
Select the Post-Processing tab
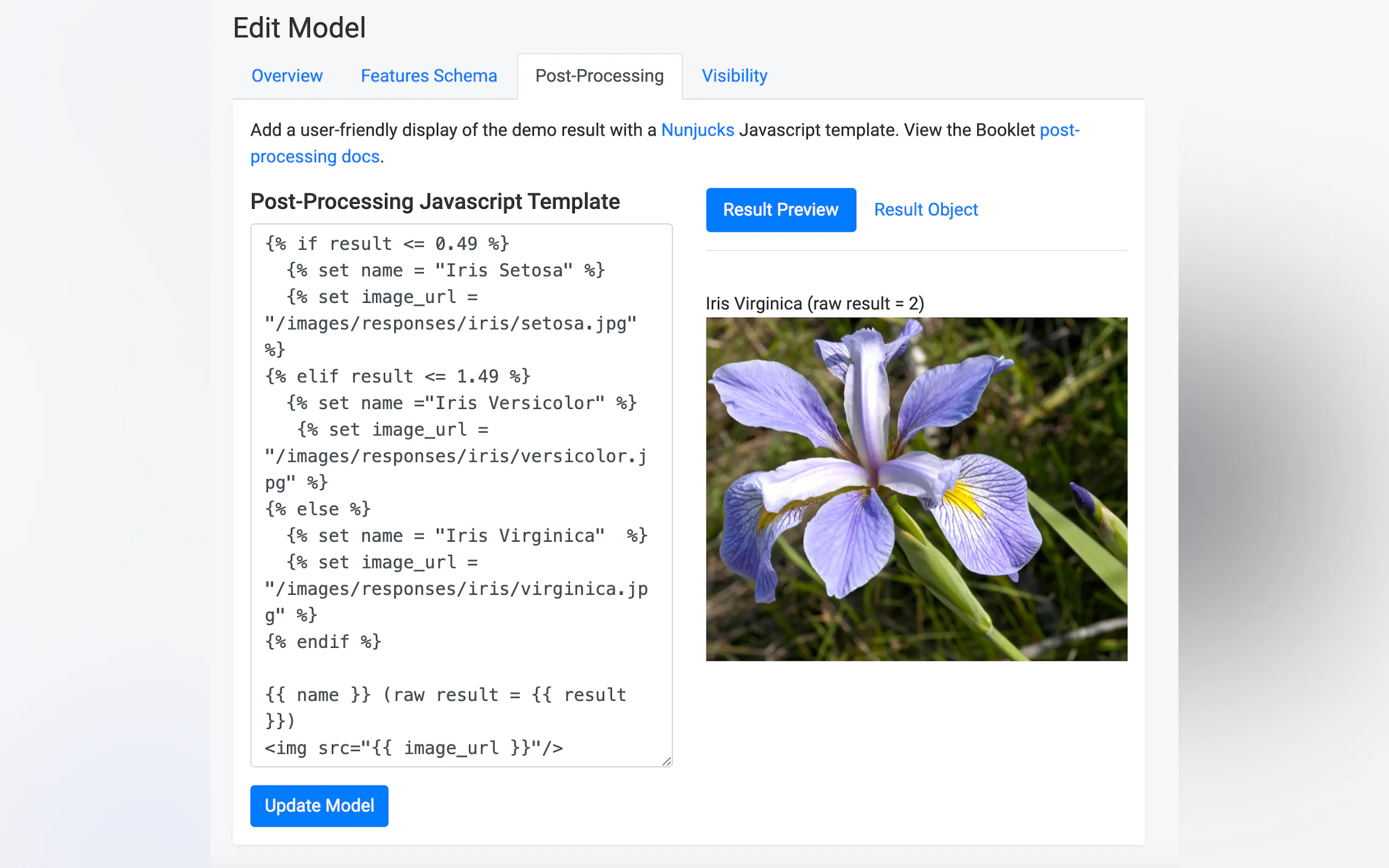[x=599, y=76]
